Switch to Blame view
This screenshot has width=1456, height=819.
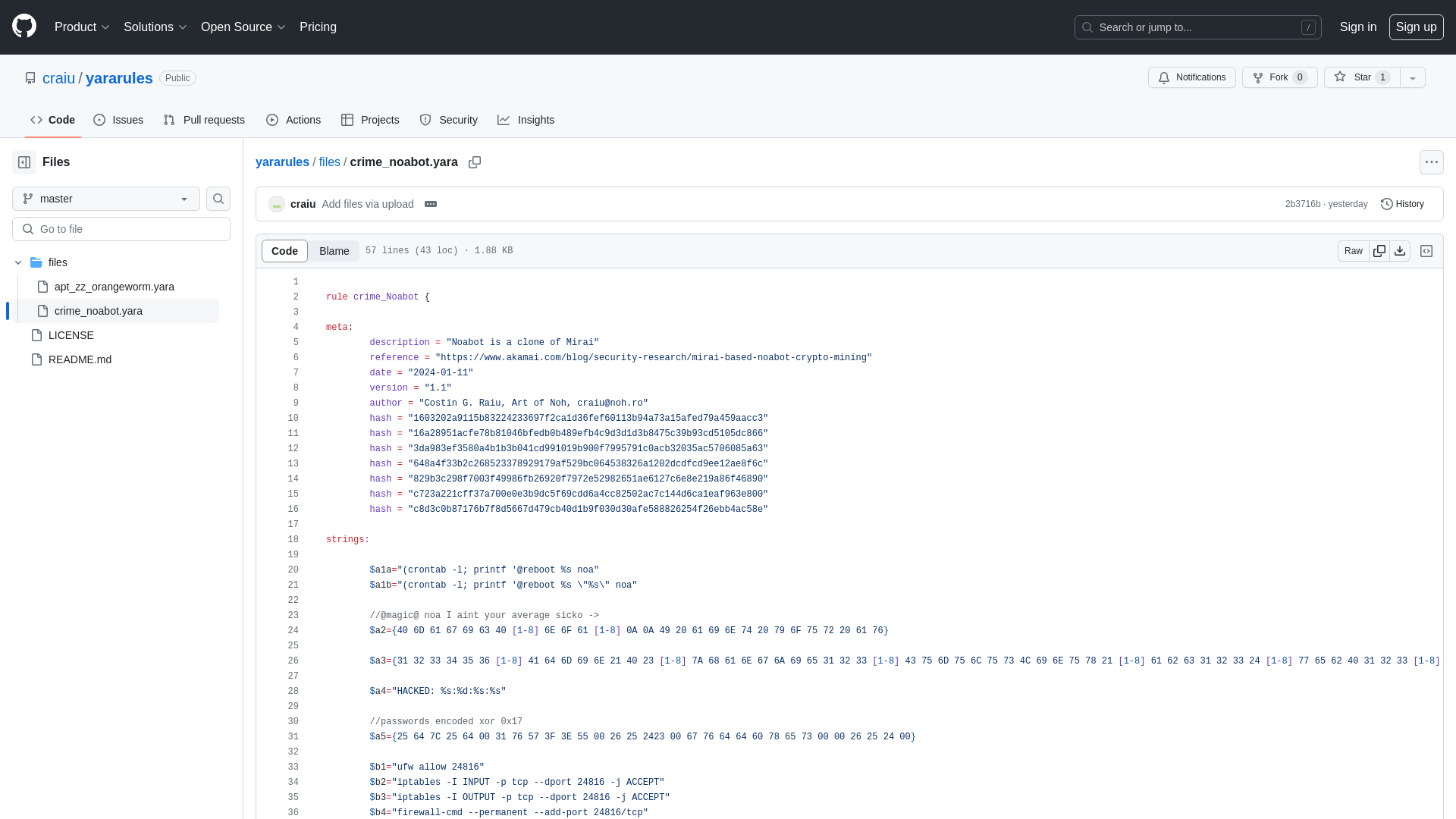pyautogui.click(x=334, y=251)
